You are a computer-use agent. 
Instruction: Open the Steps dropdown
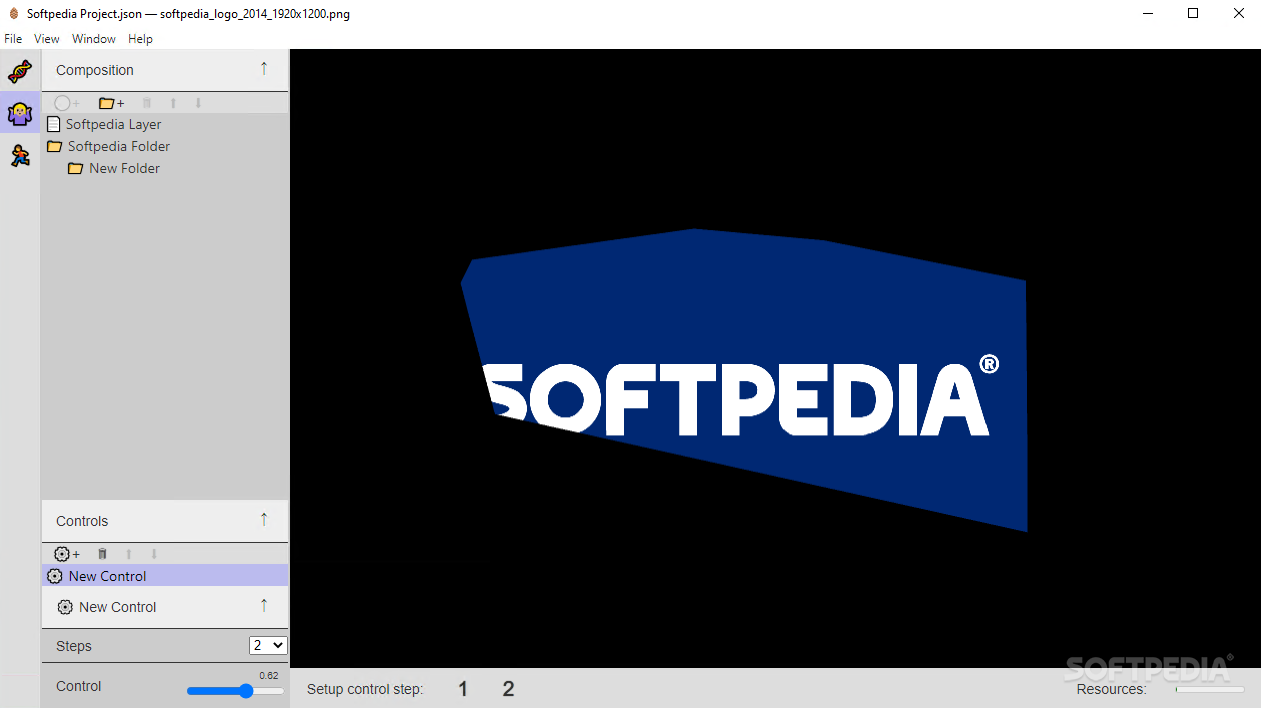[x=268, y=646]
